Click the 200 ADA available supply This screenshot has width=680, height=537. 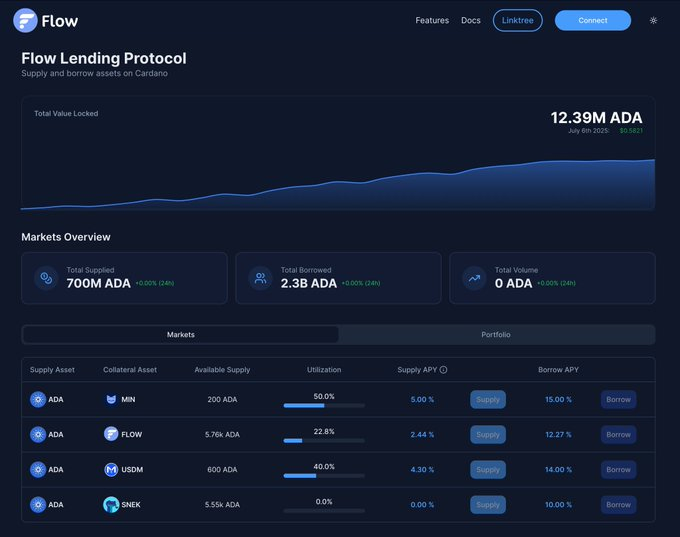pos(222,399)
